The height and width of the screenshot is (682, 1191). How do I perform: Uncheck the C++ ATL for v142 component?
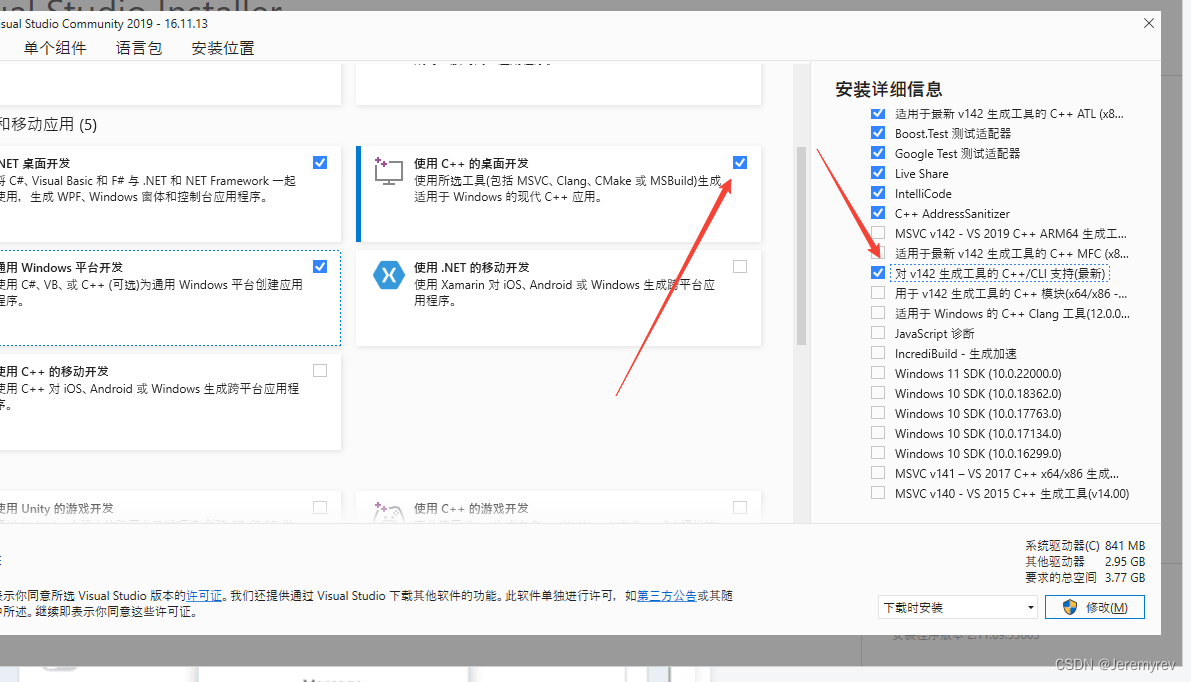tap(878, 113)
